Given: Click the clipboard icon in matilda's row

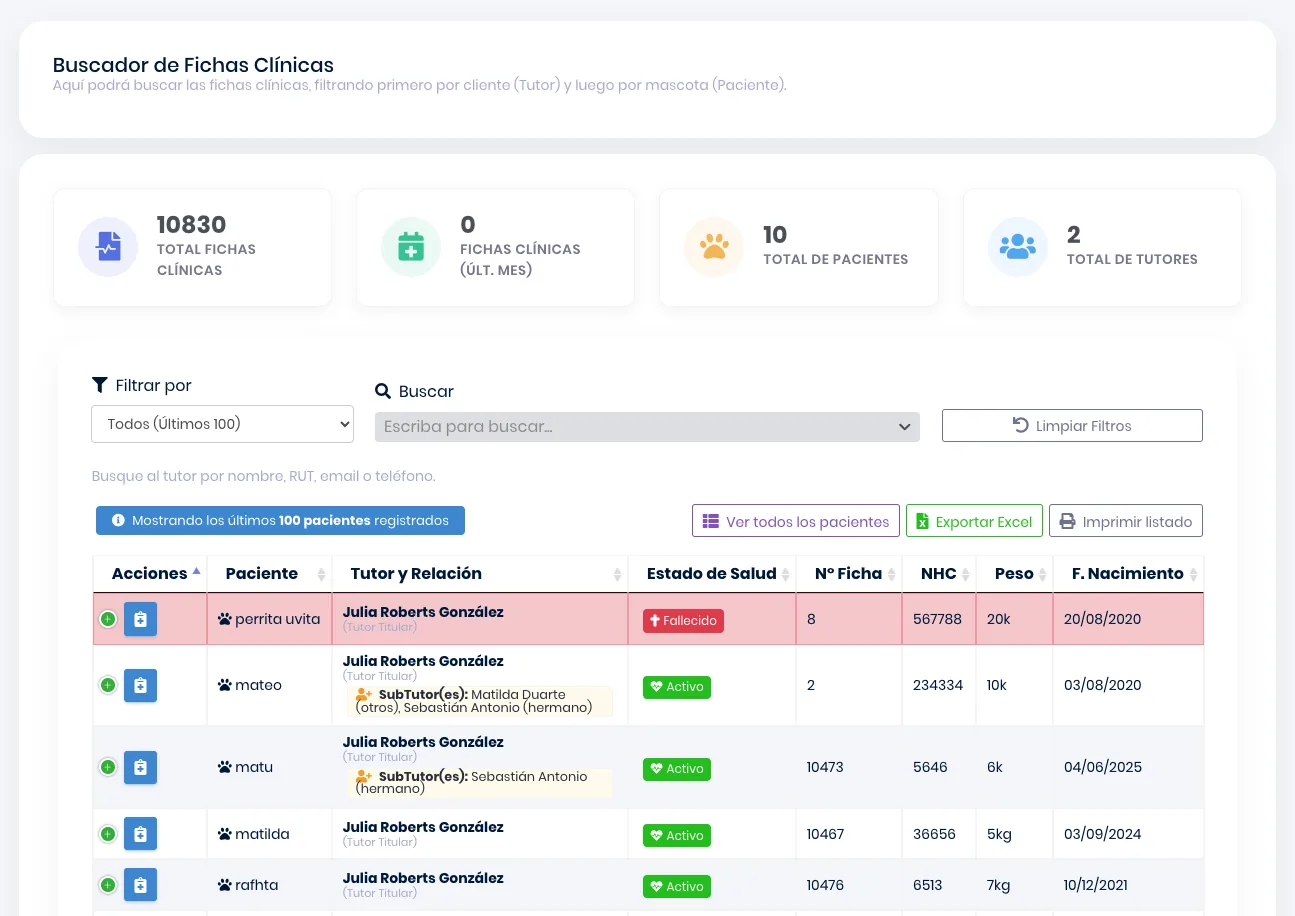Looking at the screenshot, I should (x=140, y=834).
